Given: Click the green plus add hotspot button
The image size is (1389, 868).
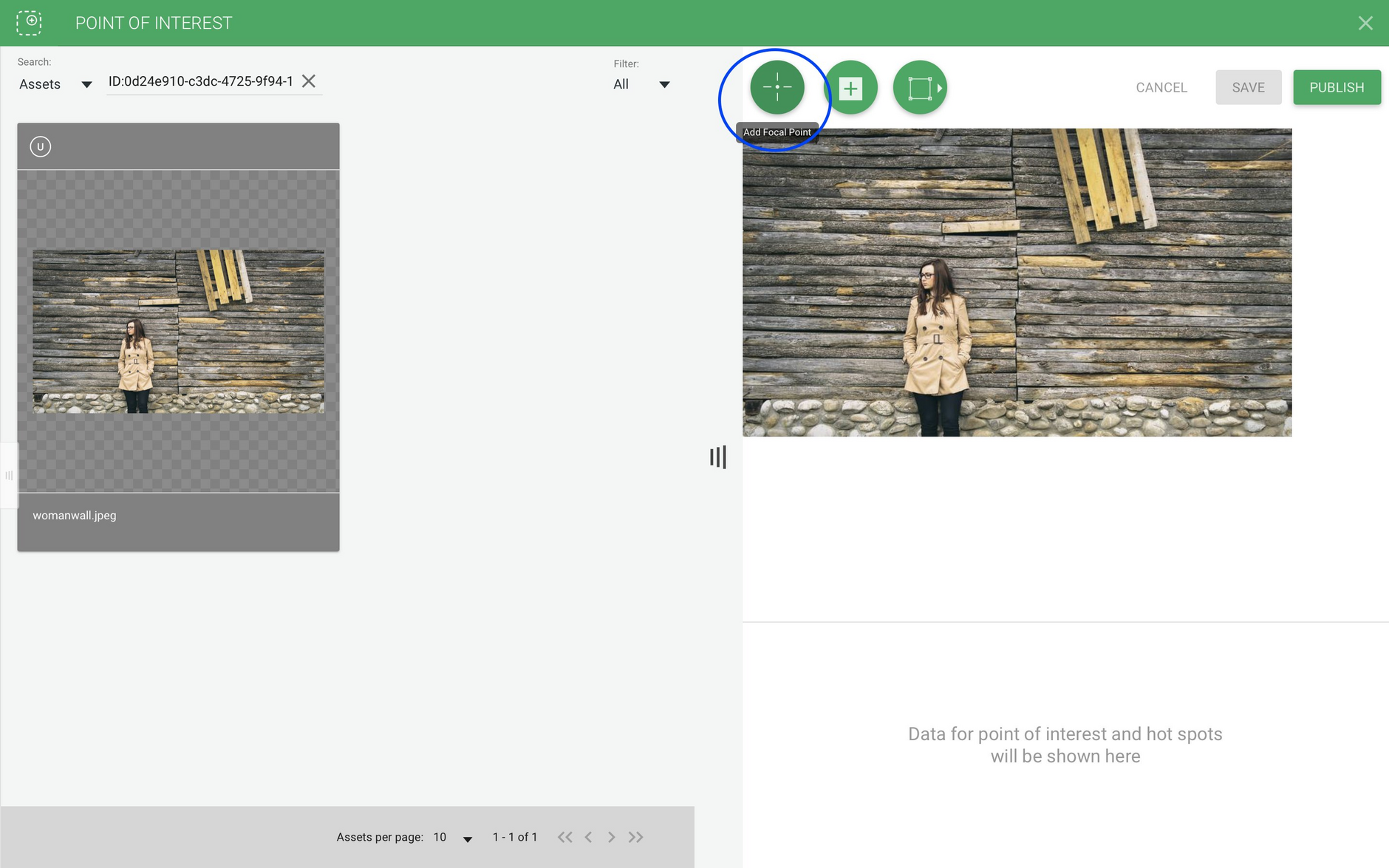Looking at the screenshot, I should tap(850, 88).
